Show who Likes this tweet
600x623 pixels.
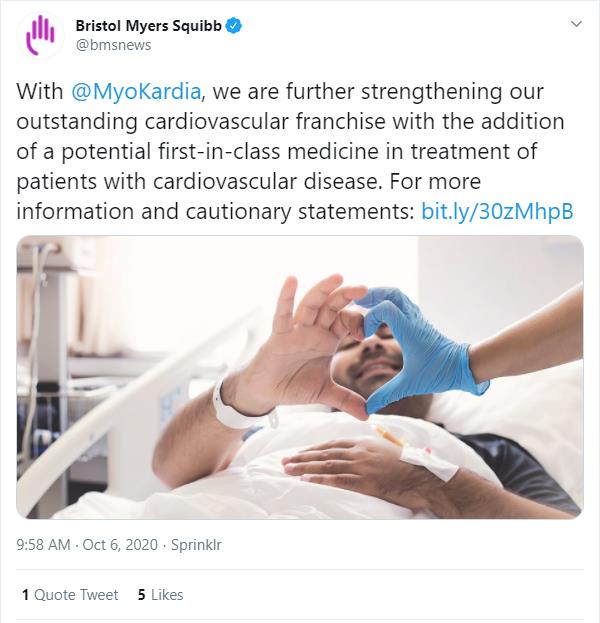tap(167, 594)
